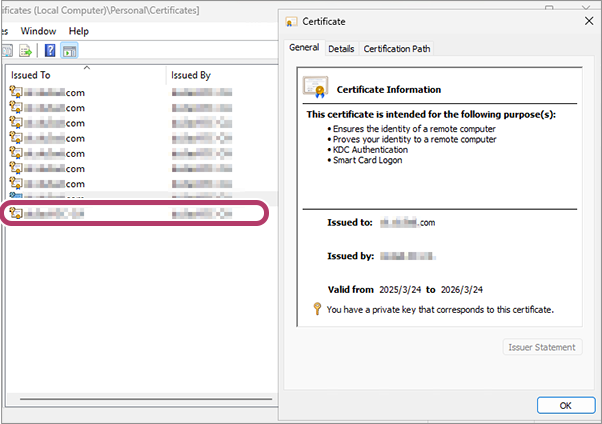Switch to the Details tab
Screen dimensions: 602x424
[x=341, y=49]
